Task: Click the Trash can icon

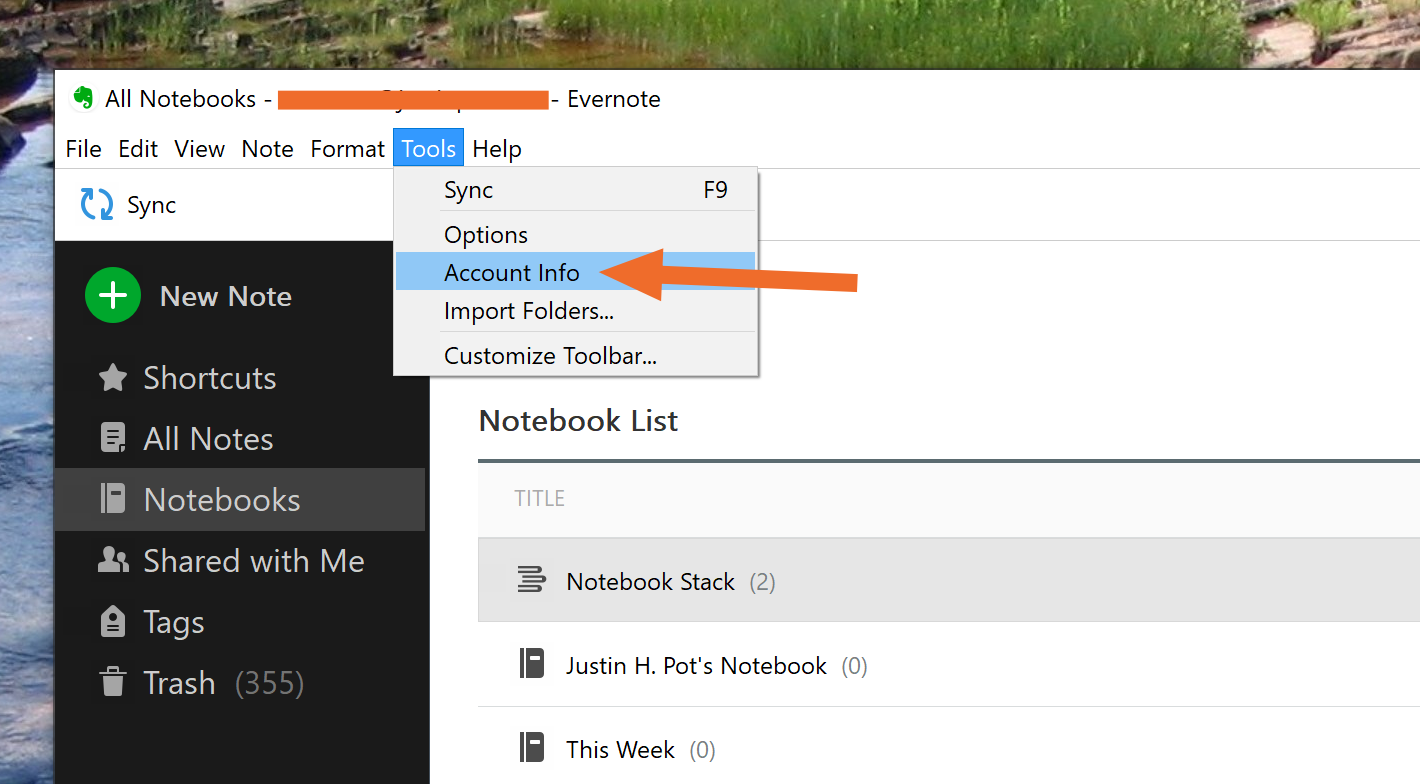Action: 113,683
